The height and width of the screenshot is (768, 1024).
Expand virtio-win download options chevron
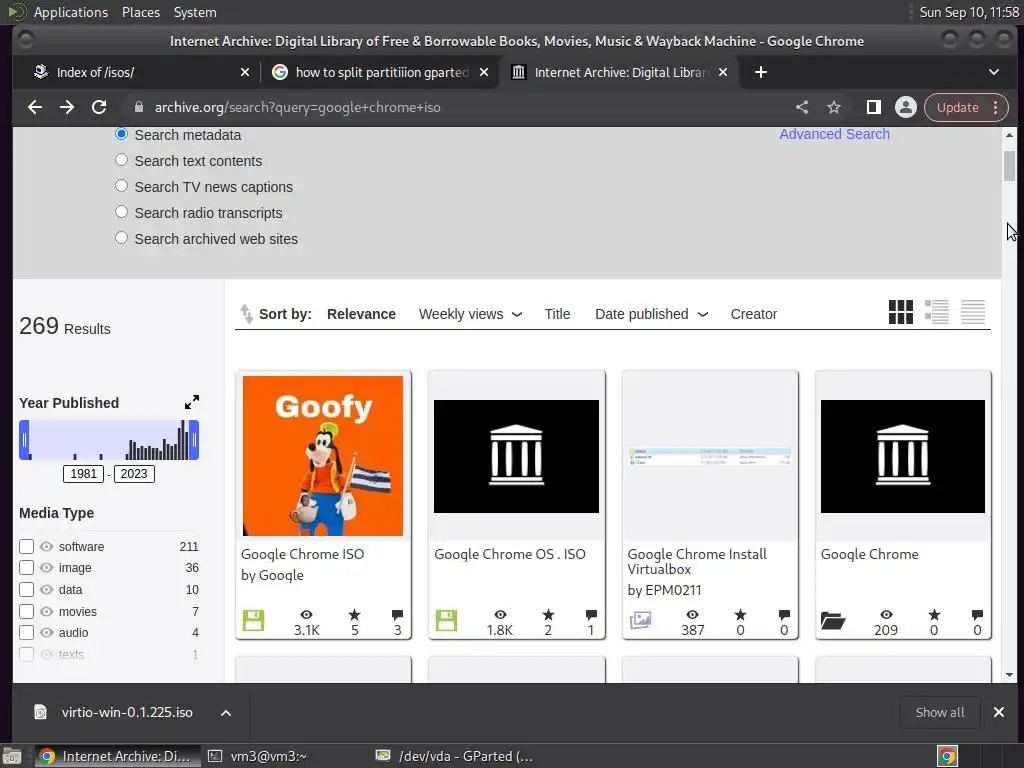point(226,712)
